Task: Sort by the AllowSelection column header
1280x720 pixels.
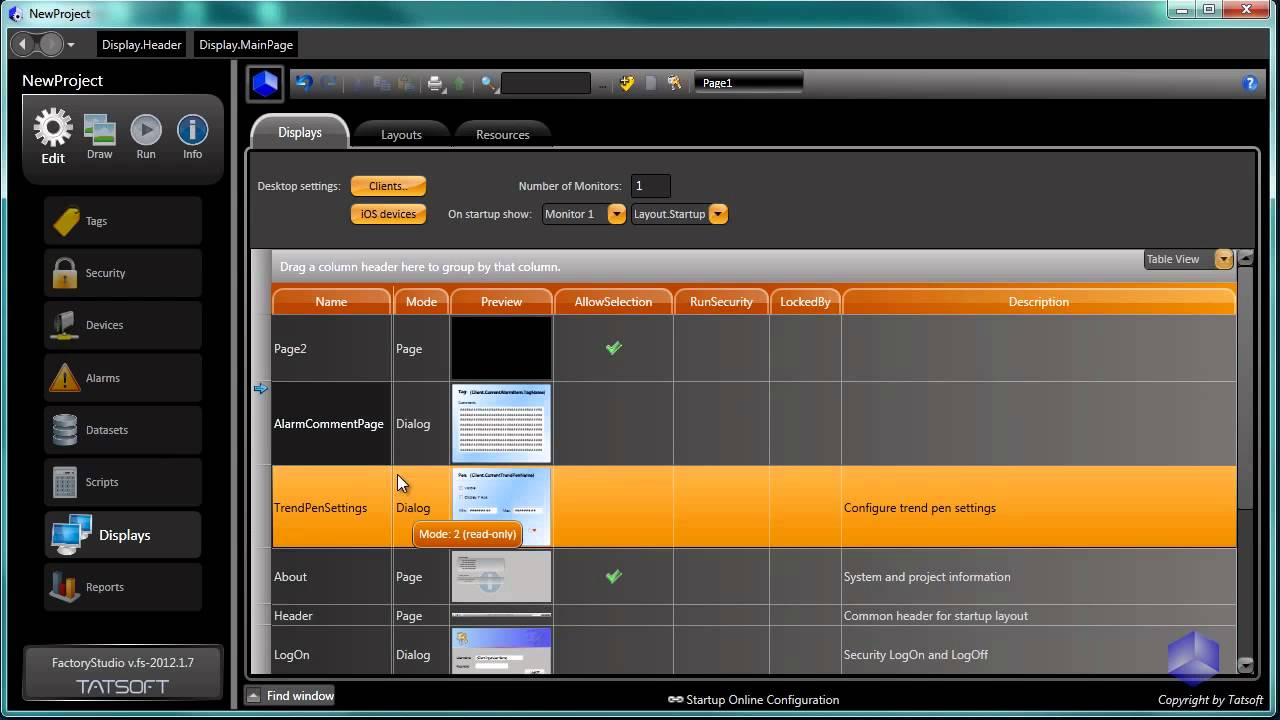Action: (x=613, y=301)
